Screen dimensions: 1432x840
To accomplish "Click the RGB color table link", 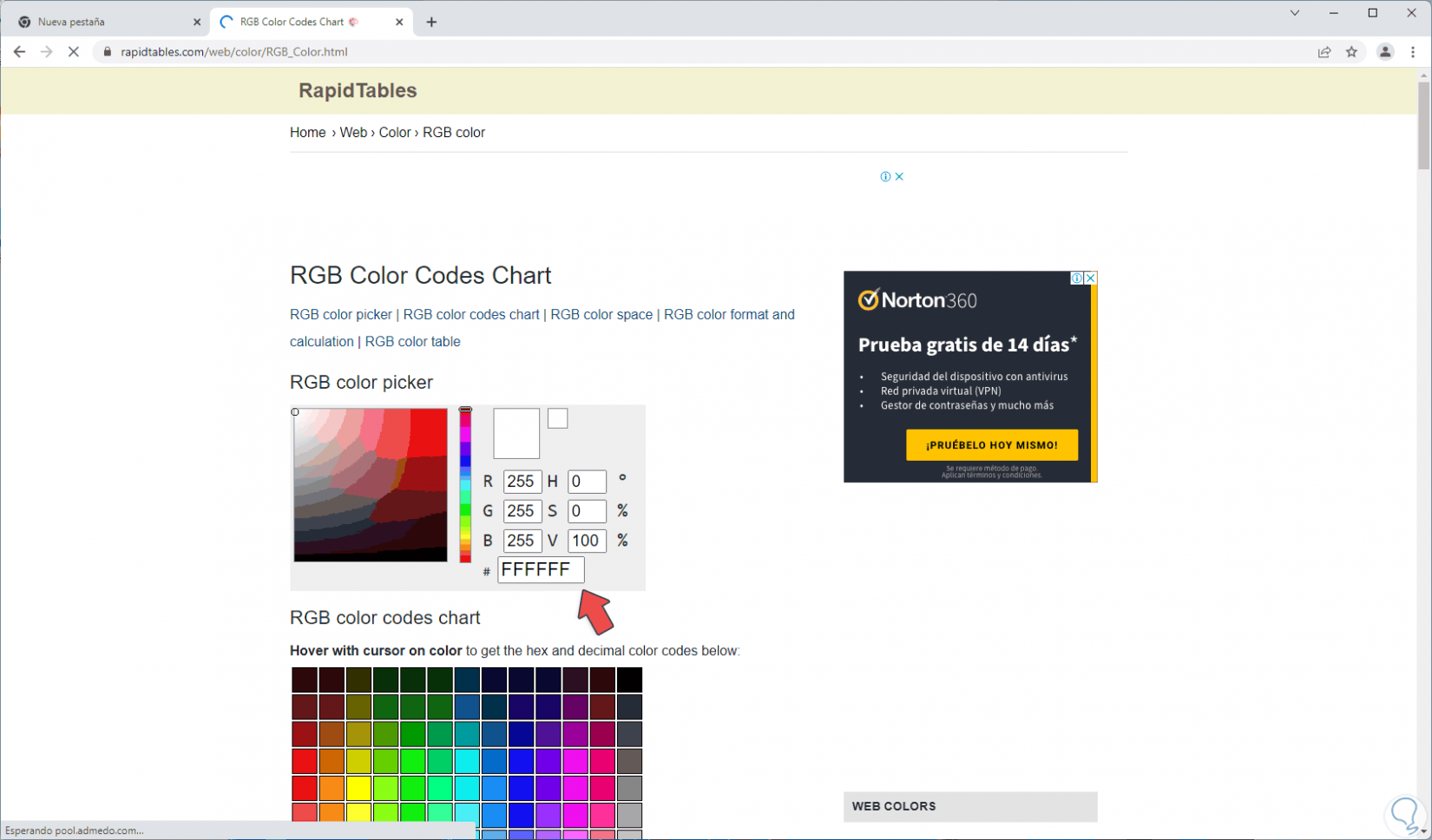I will pos(412,341).
